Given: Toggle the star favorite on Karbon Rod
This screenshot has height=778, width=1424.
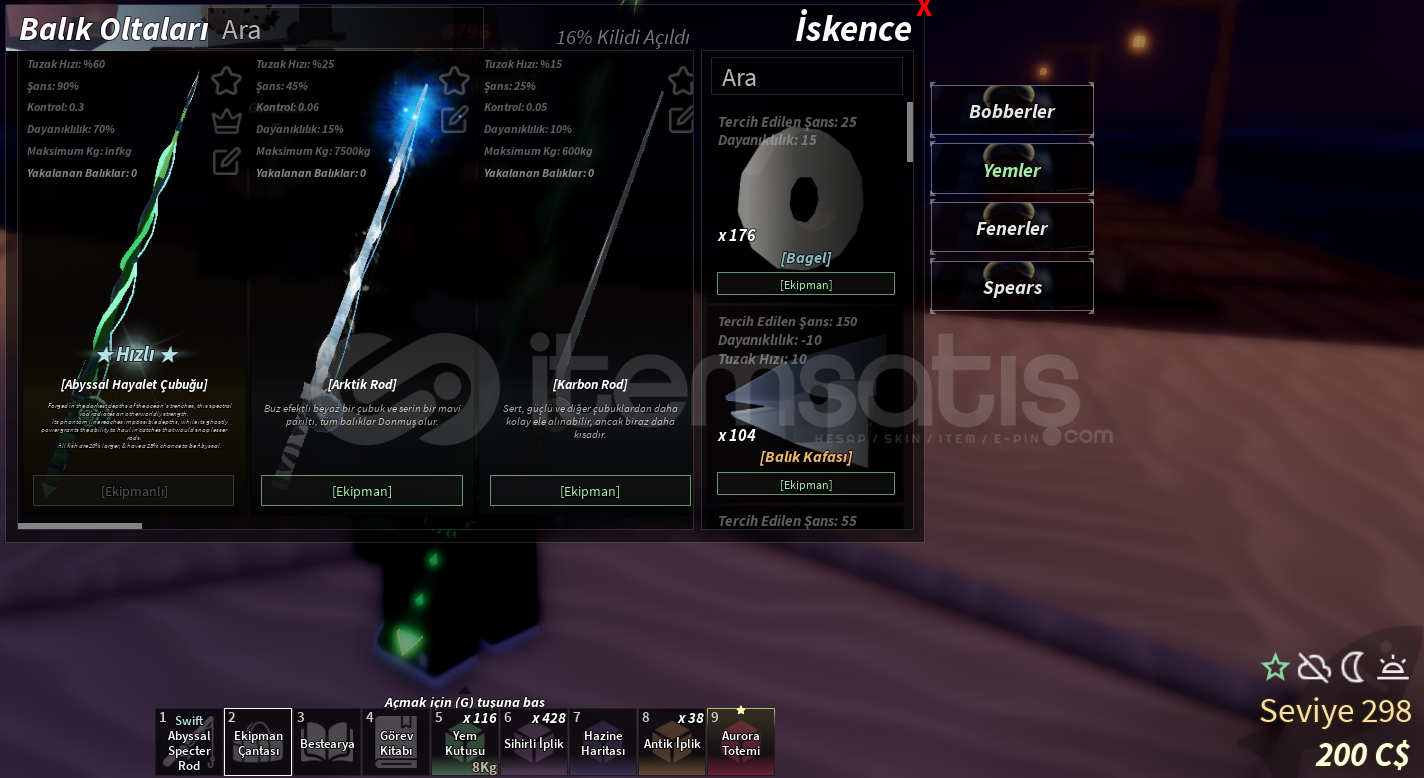Looking at the screenshot, I should pos(682,80).
